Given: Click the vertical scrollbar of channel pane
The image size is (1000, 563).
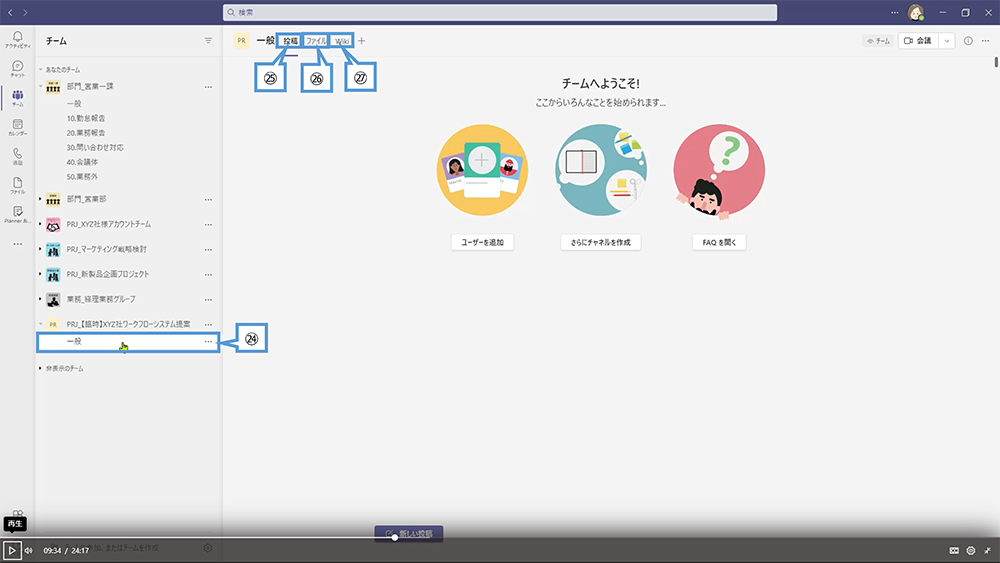Looking at the screenshot, I should pyautogui.click(x=996, y=62).
